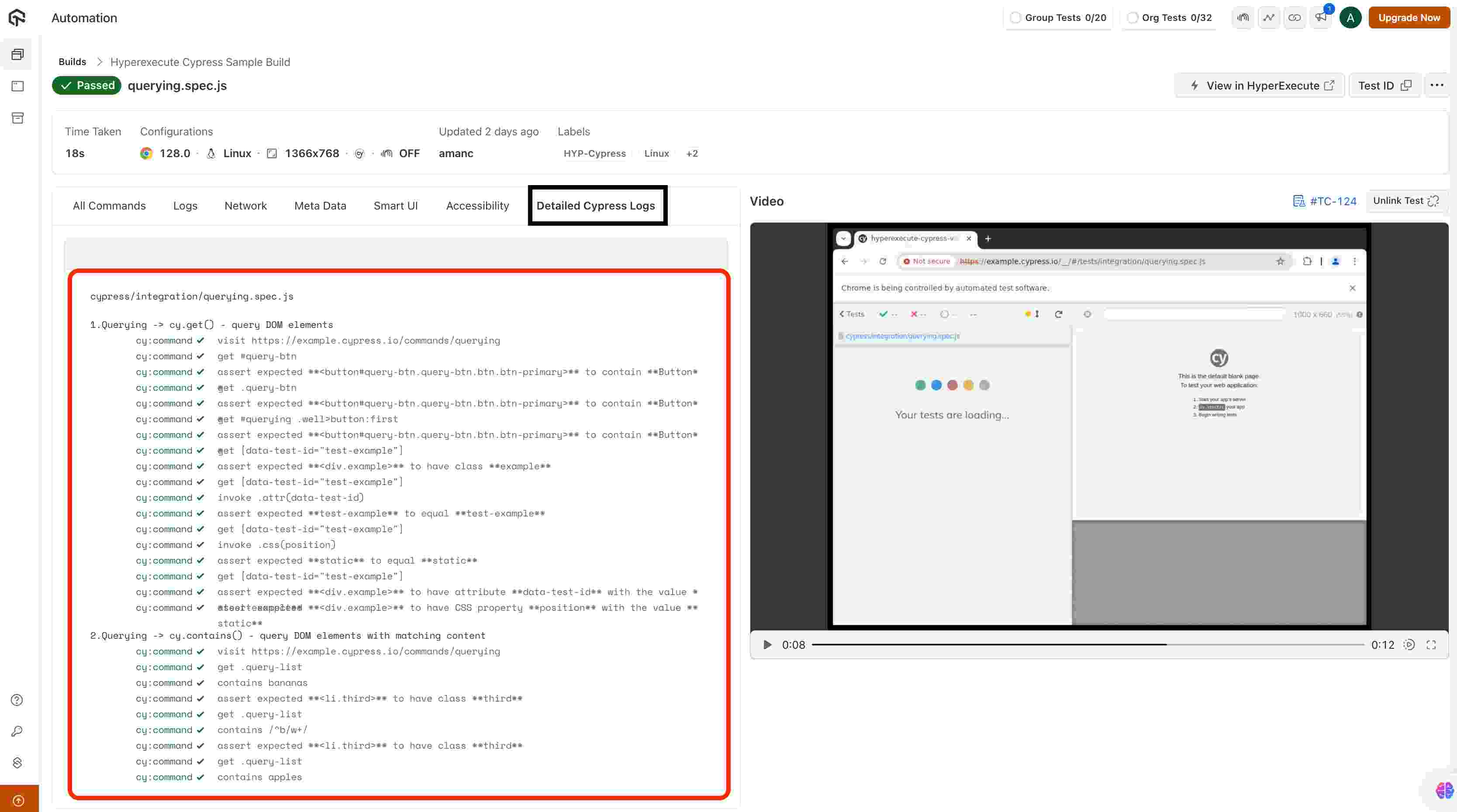Screen dimensions: 1457x812
Task: Click the LambdaTest logo at top left
Action: coord(17,17)
